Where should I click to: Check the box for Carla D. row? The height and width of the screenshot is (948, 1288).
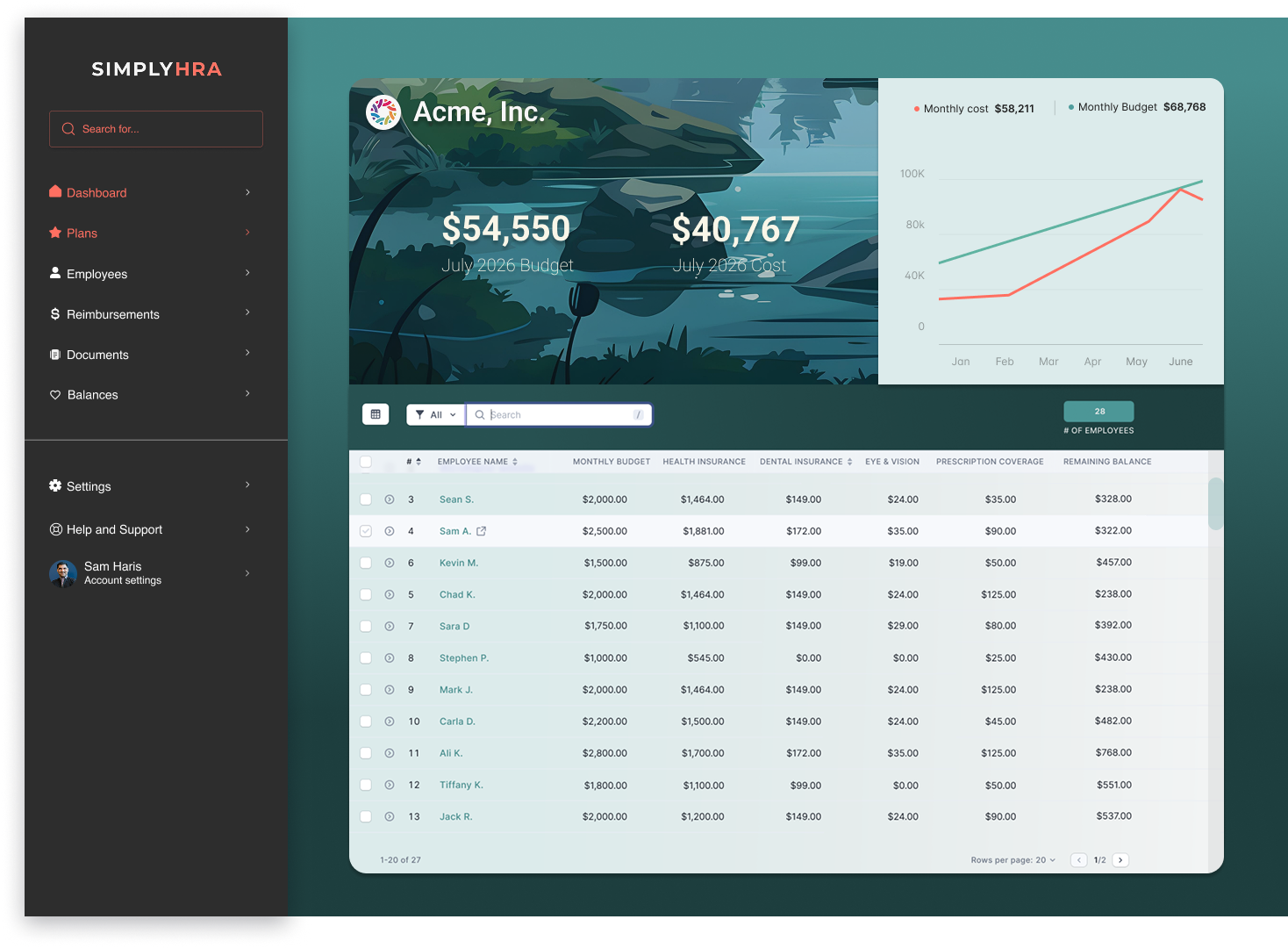pos(366,722)
